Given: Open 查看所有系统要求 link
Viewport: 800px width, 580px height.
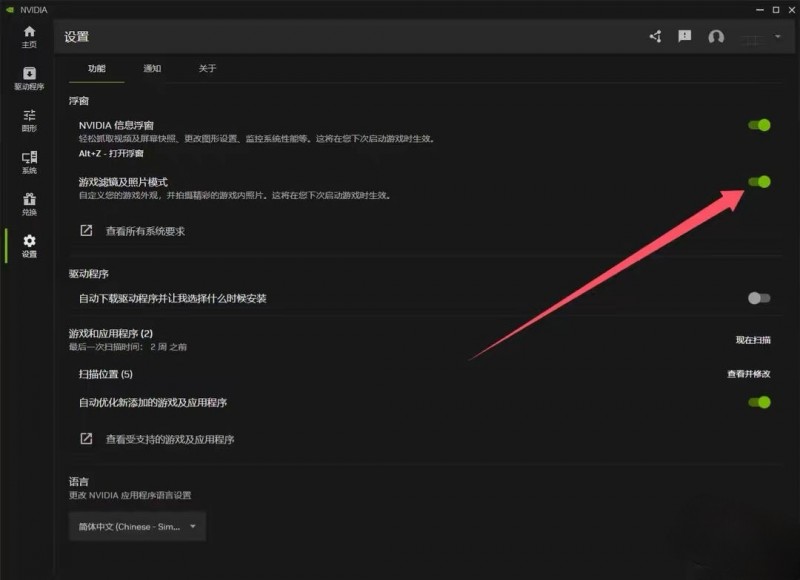Looking at the screenshot, I should [145, 231].
